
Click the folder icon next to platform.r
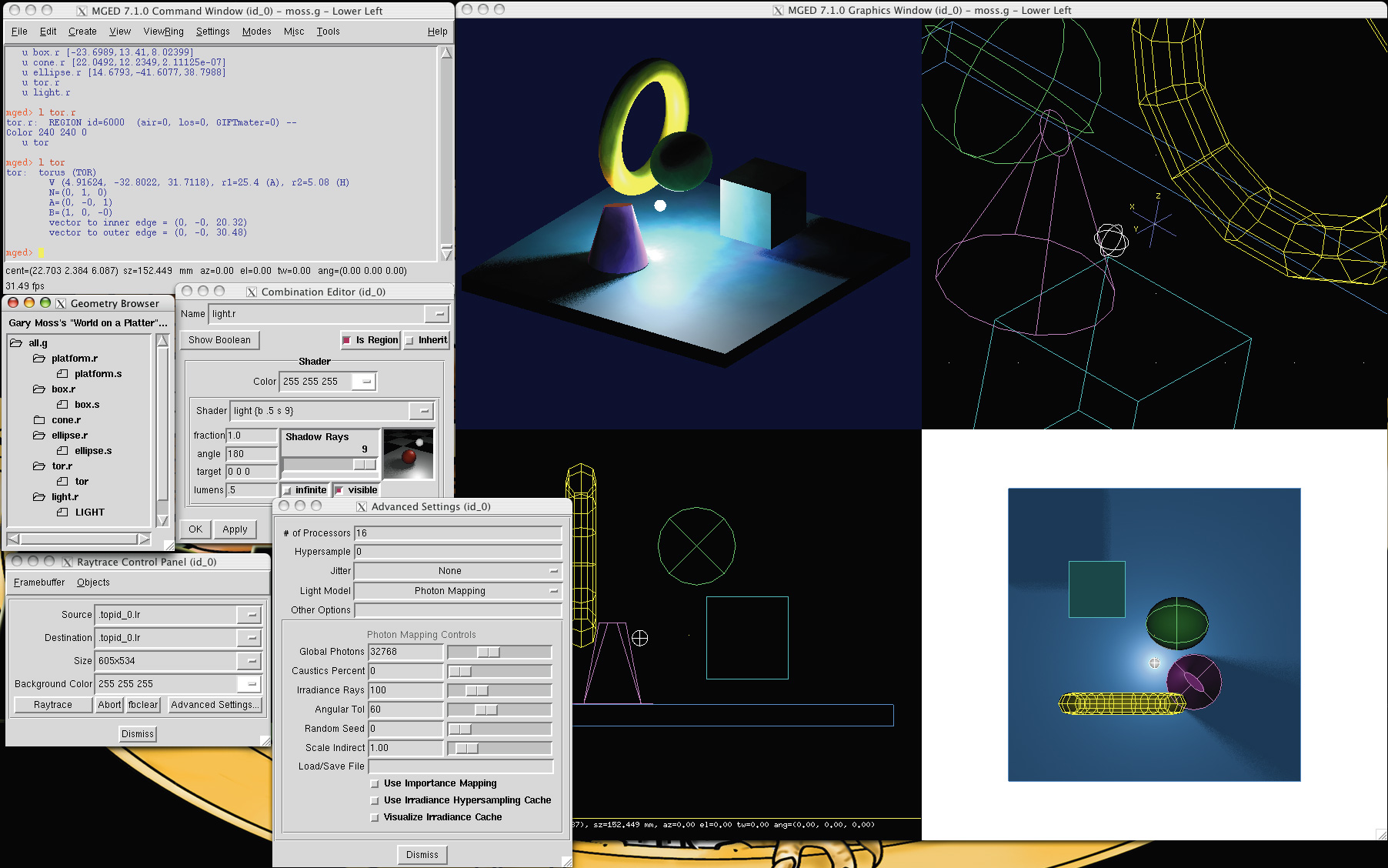pyautogui.click(x=39, y=359)
